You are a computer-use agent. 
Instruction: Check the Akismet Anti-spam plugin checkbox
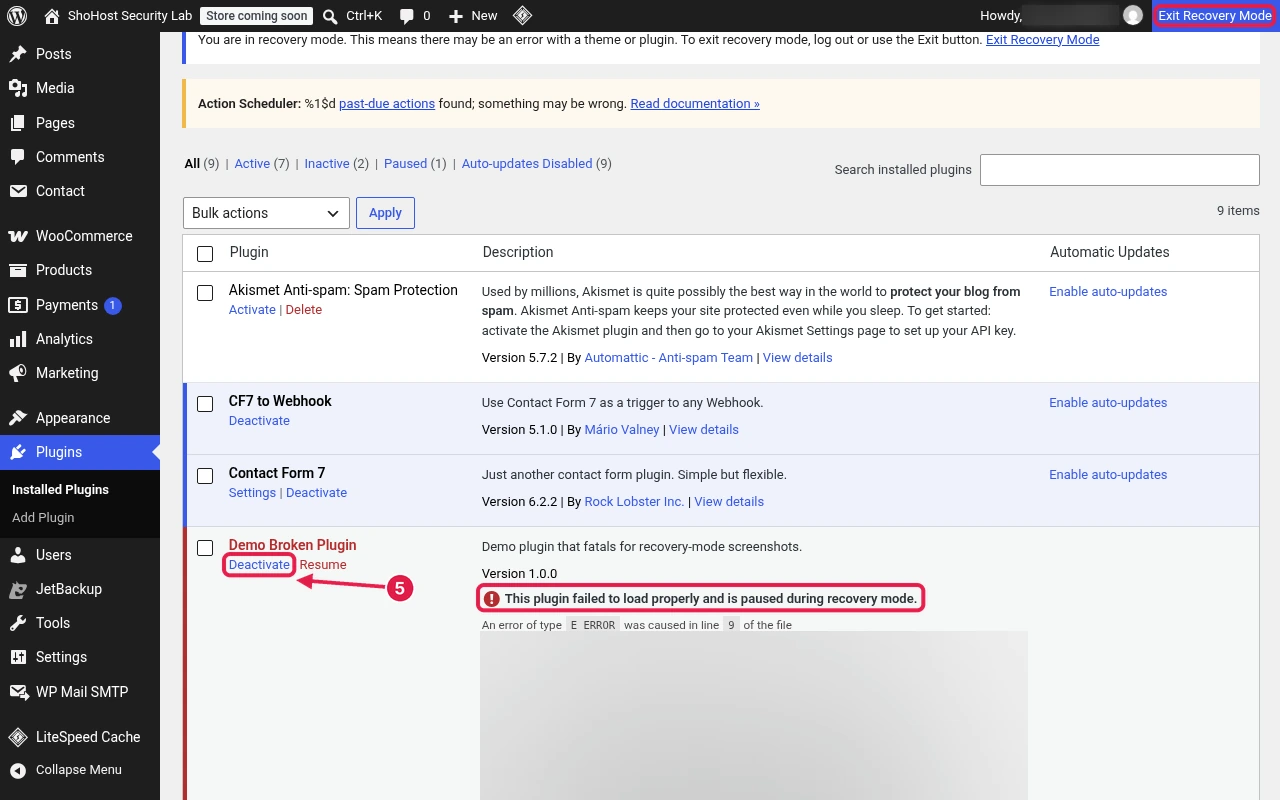[x=205, y=293]
